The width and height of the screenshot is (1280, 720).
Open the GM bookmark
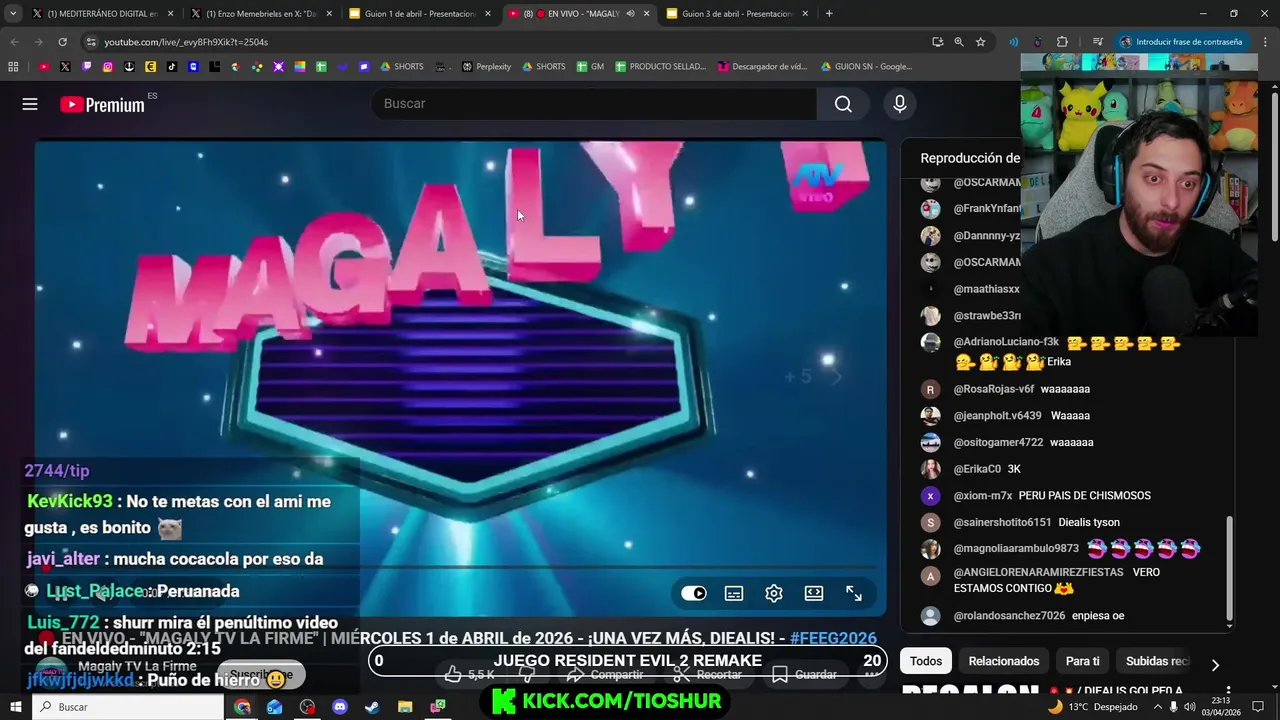589,67
